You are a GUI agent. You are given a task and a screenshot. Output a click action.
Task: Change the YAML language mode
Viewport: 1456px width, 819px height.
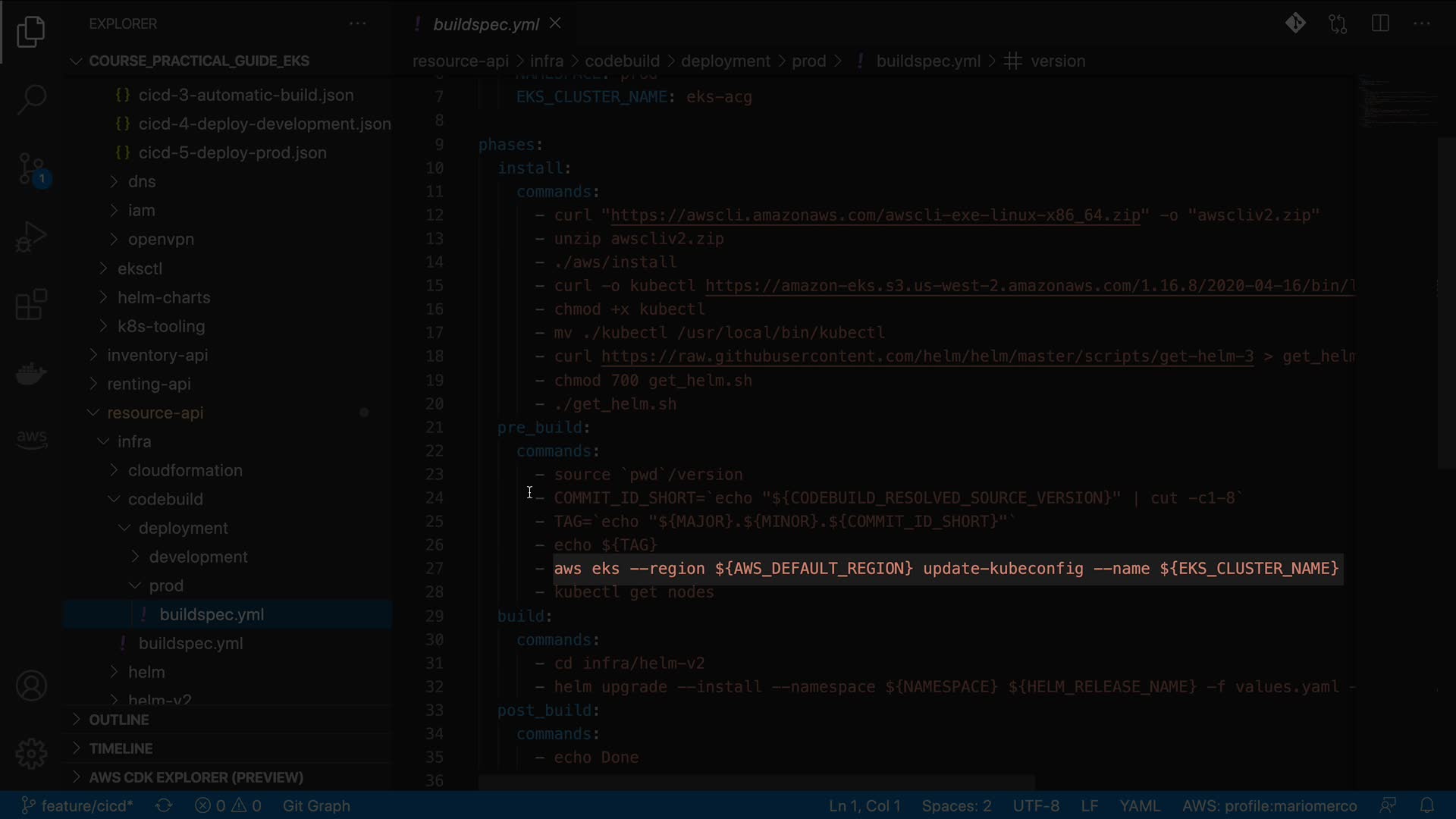(1139, 805)
